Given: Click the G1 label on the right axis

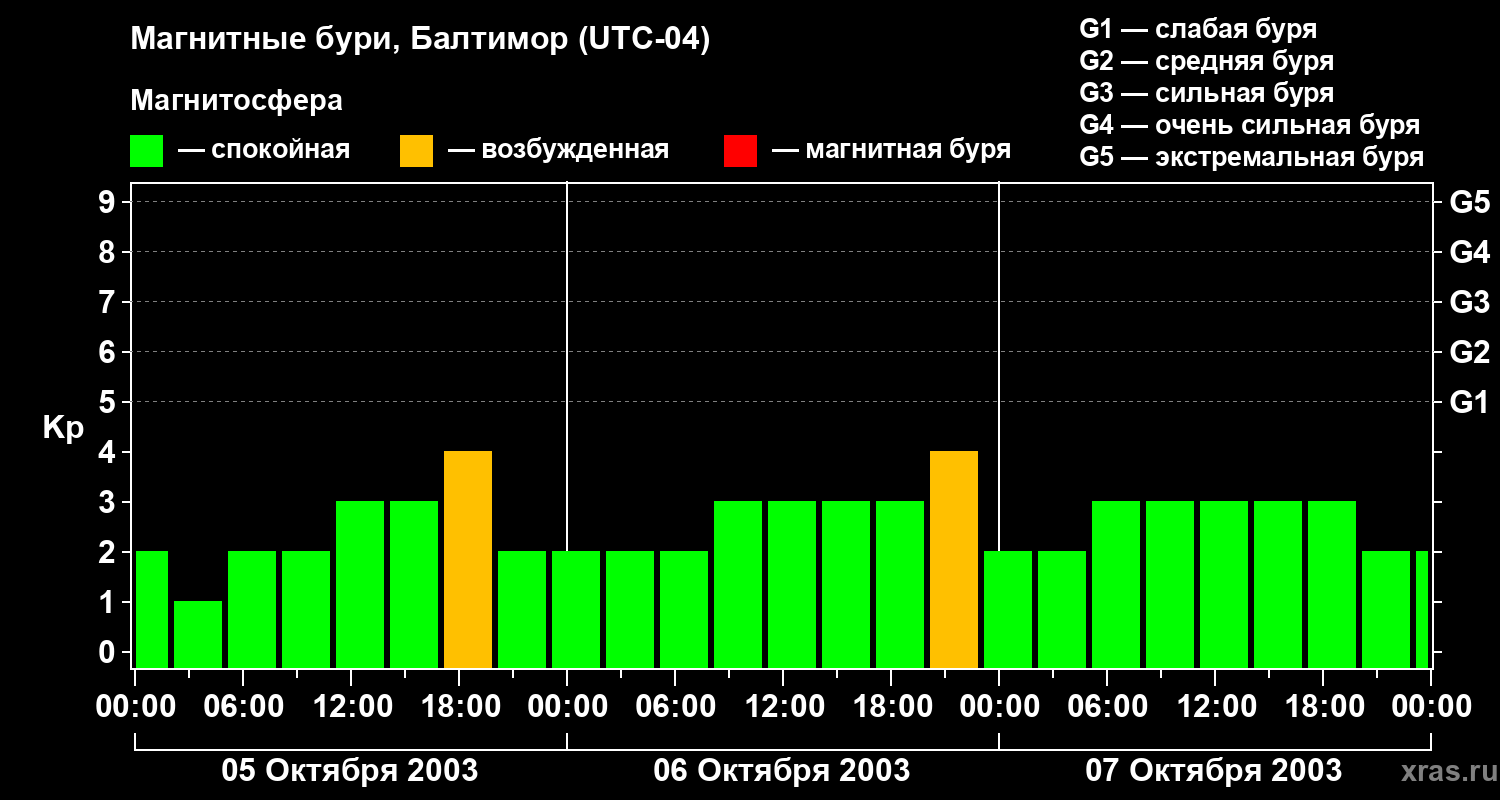Looking at the screenshot, I should pos(1469,402).
